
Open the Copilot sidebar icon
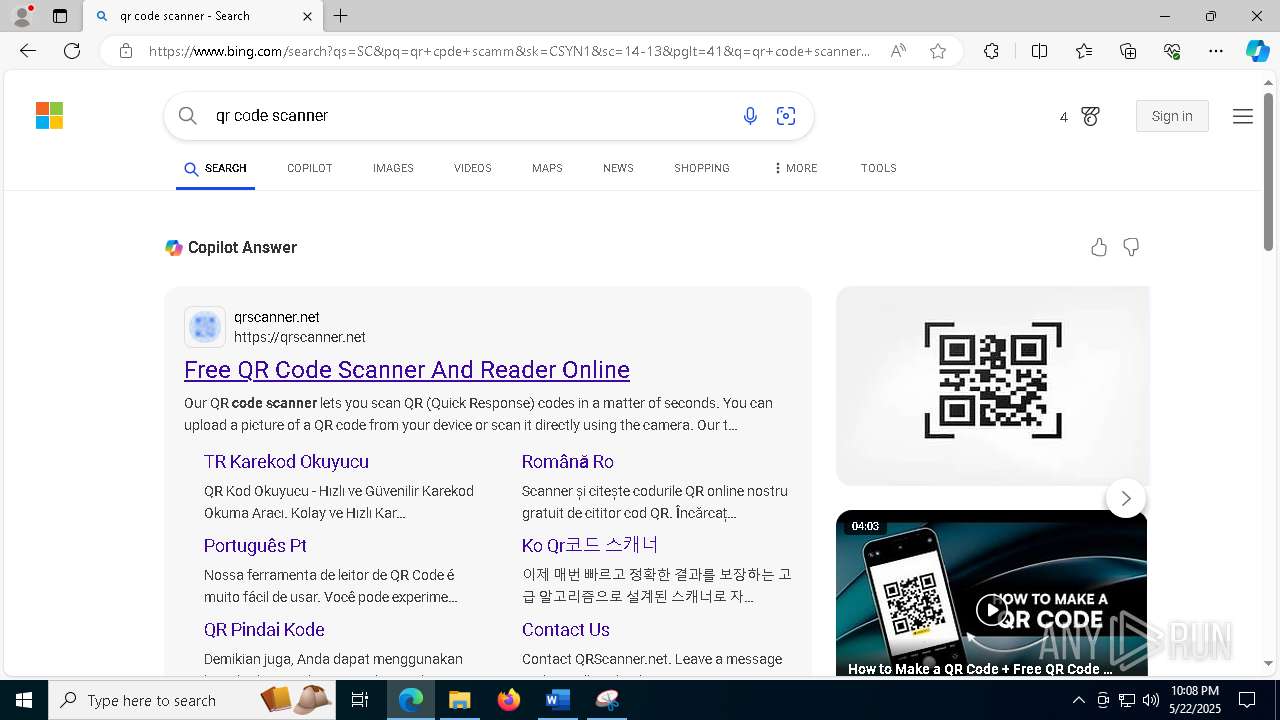(1257, 51)
